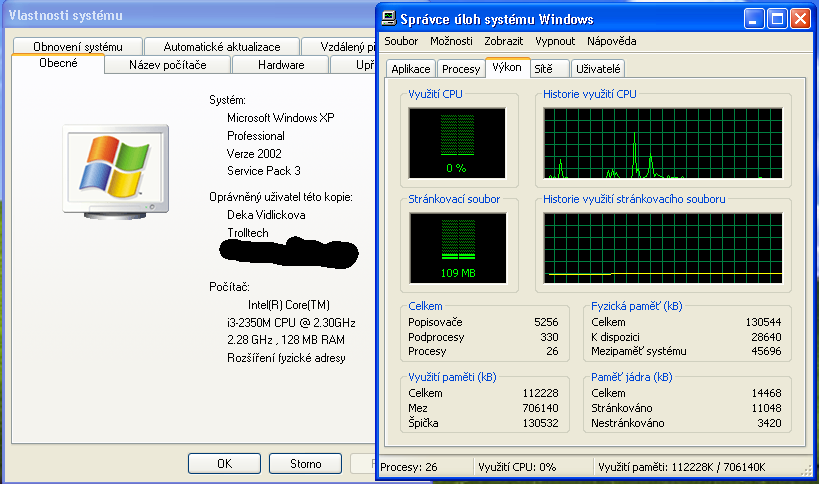Open the Vzdálený tab in System Properties
The height and width of the screenshot is (484, 819).
(x=338, y=46)
